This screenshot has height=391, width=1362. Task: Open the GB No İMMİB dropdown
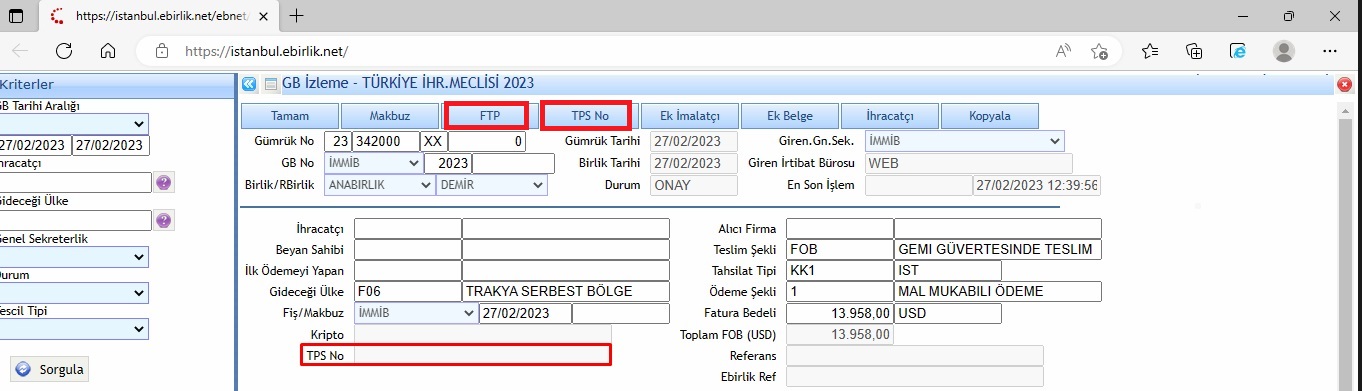click(x=373, y=163)
